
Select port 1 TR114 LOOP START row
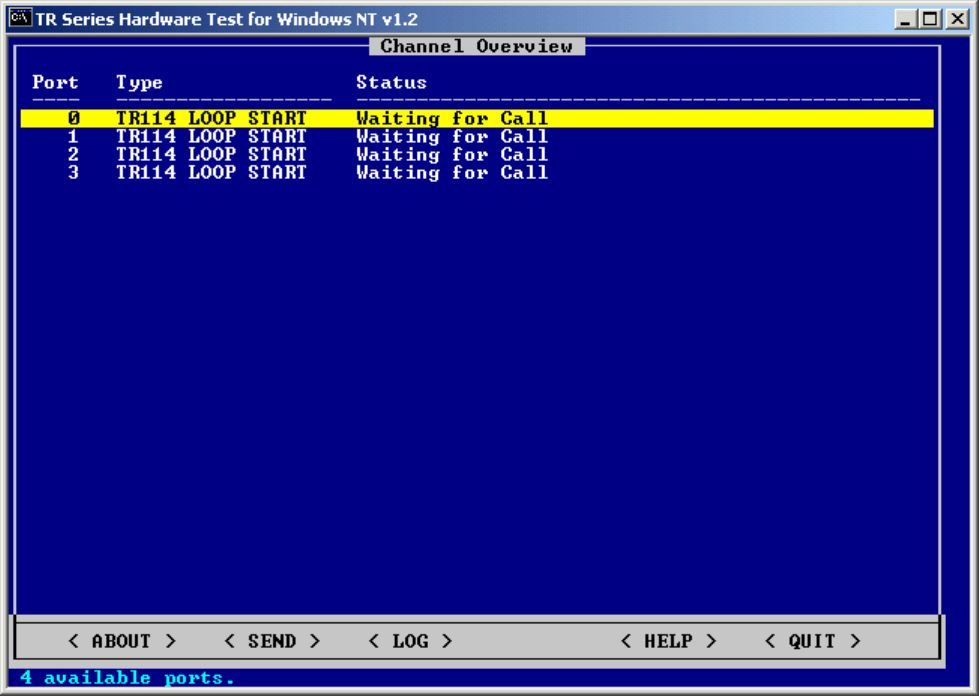point(477,136)
